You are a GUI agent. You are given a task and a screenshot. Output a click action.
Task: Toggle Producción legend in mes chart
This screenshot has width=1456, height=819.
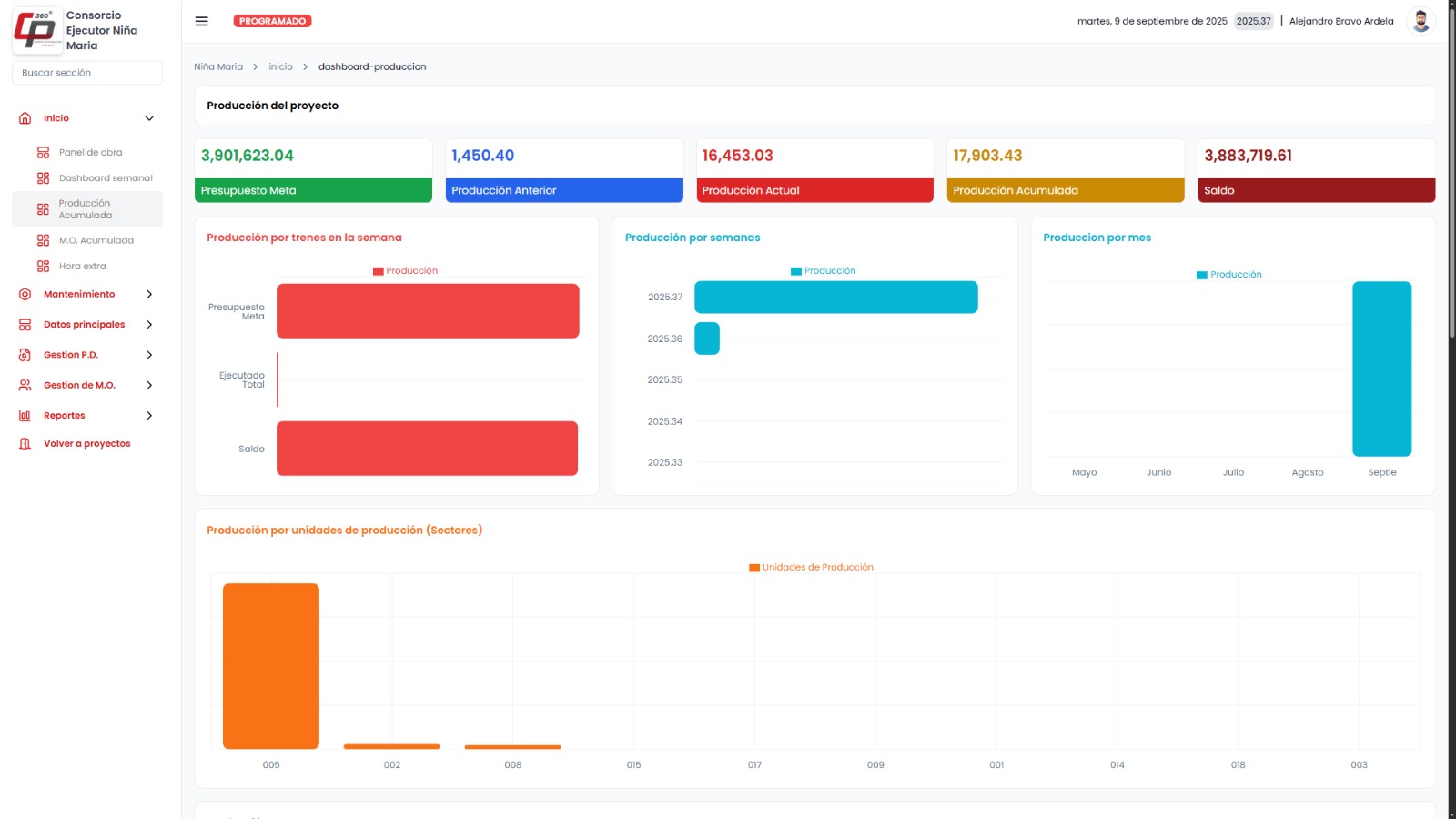1229,275
